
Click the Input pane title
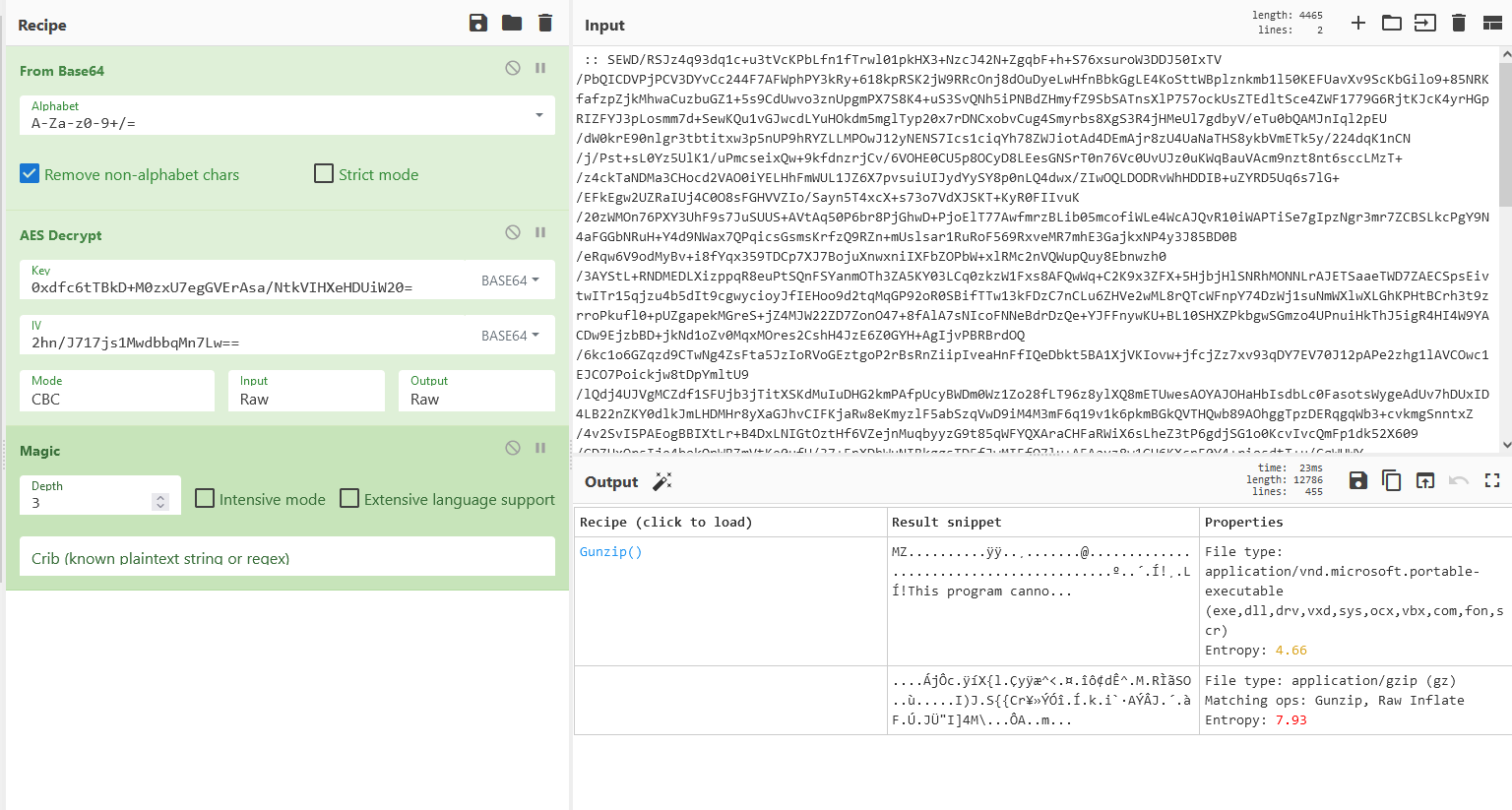point(604,26)
